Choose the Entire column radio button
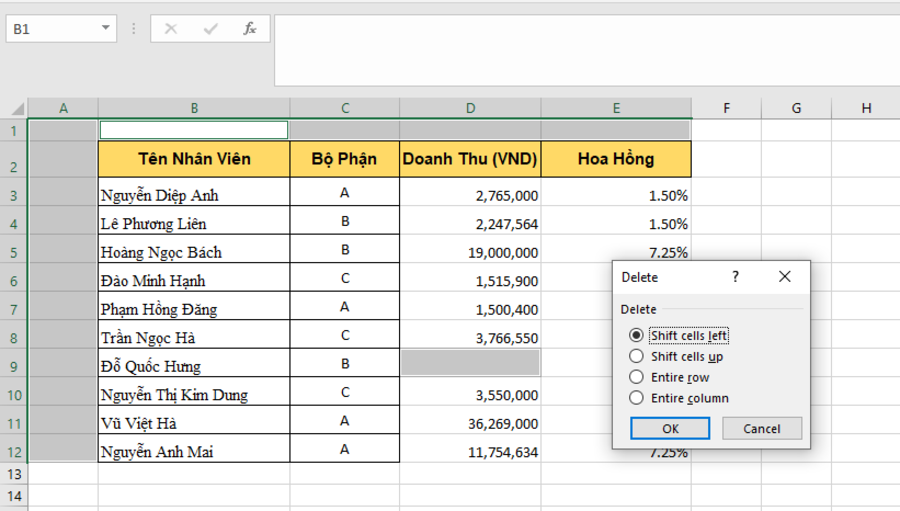900x511 pixels. 636,397
